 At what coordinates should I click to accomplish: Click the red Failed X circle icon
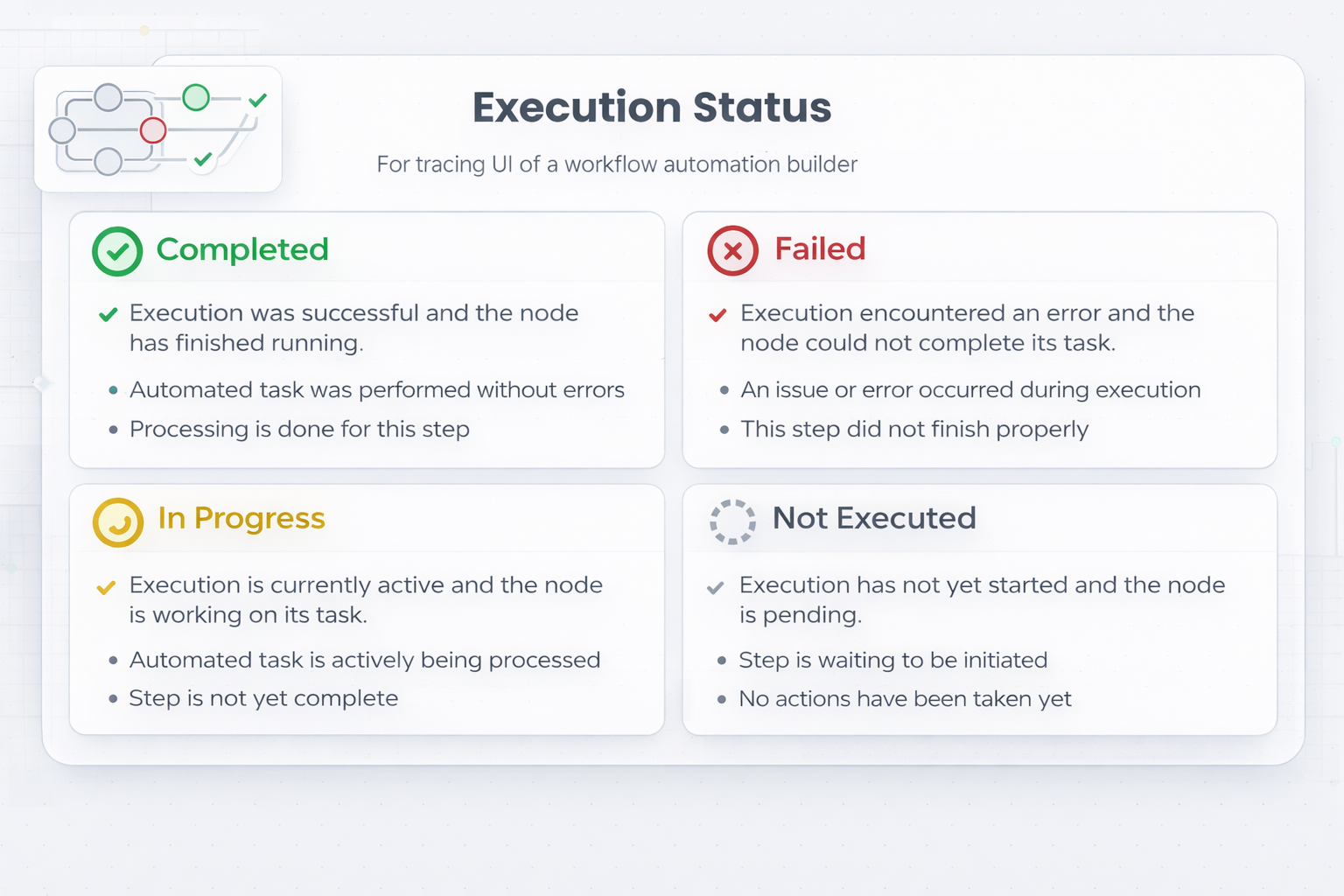pos(732,251)
